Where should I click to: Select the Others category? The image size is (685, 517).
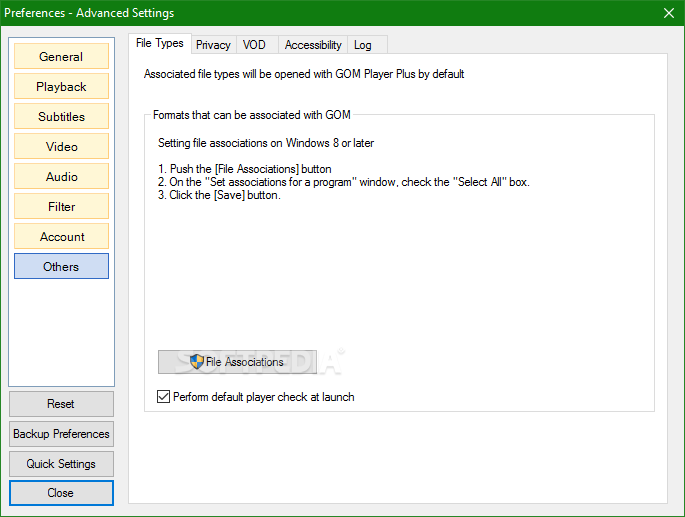[x=61, y=266]
